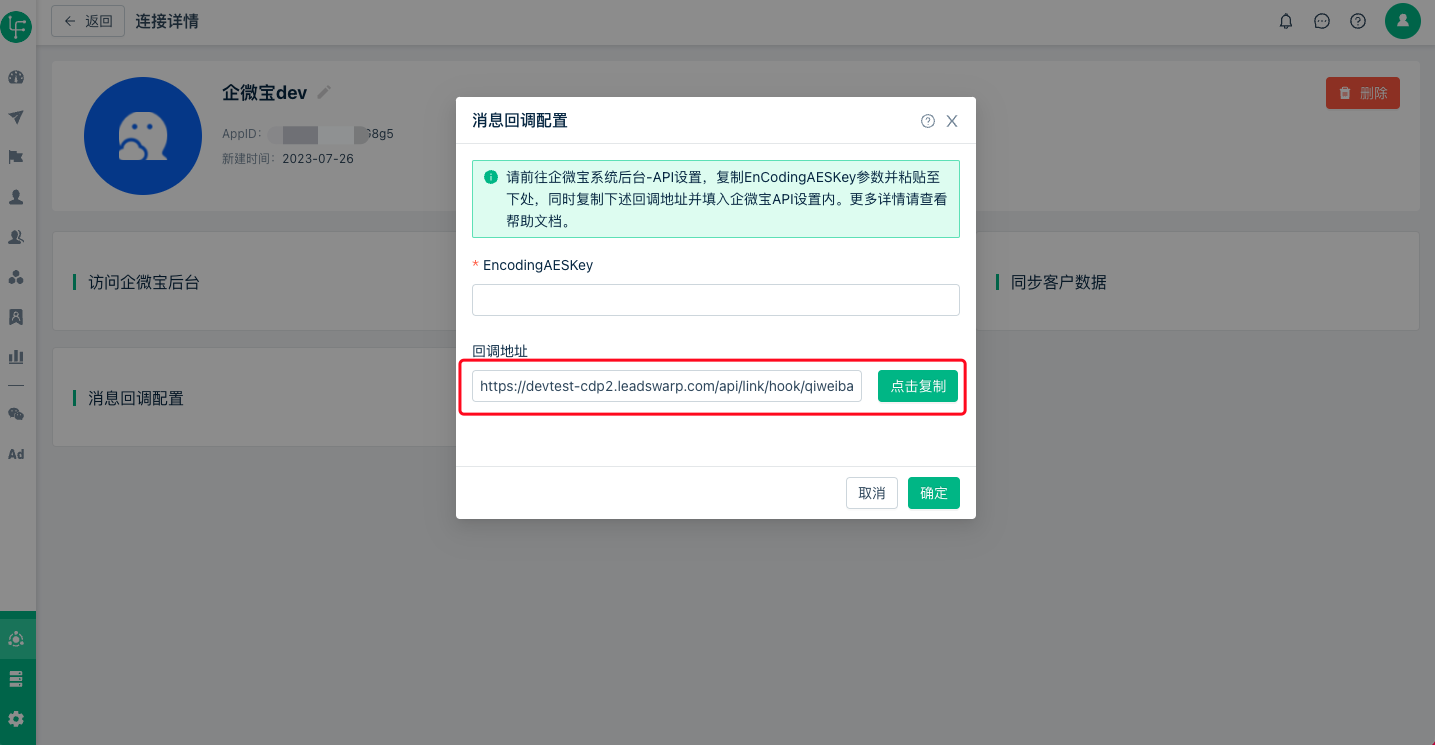Screen dimensions: 1435x745
Task: Click the help question mark in top bar
Action: coord(1357,20)
